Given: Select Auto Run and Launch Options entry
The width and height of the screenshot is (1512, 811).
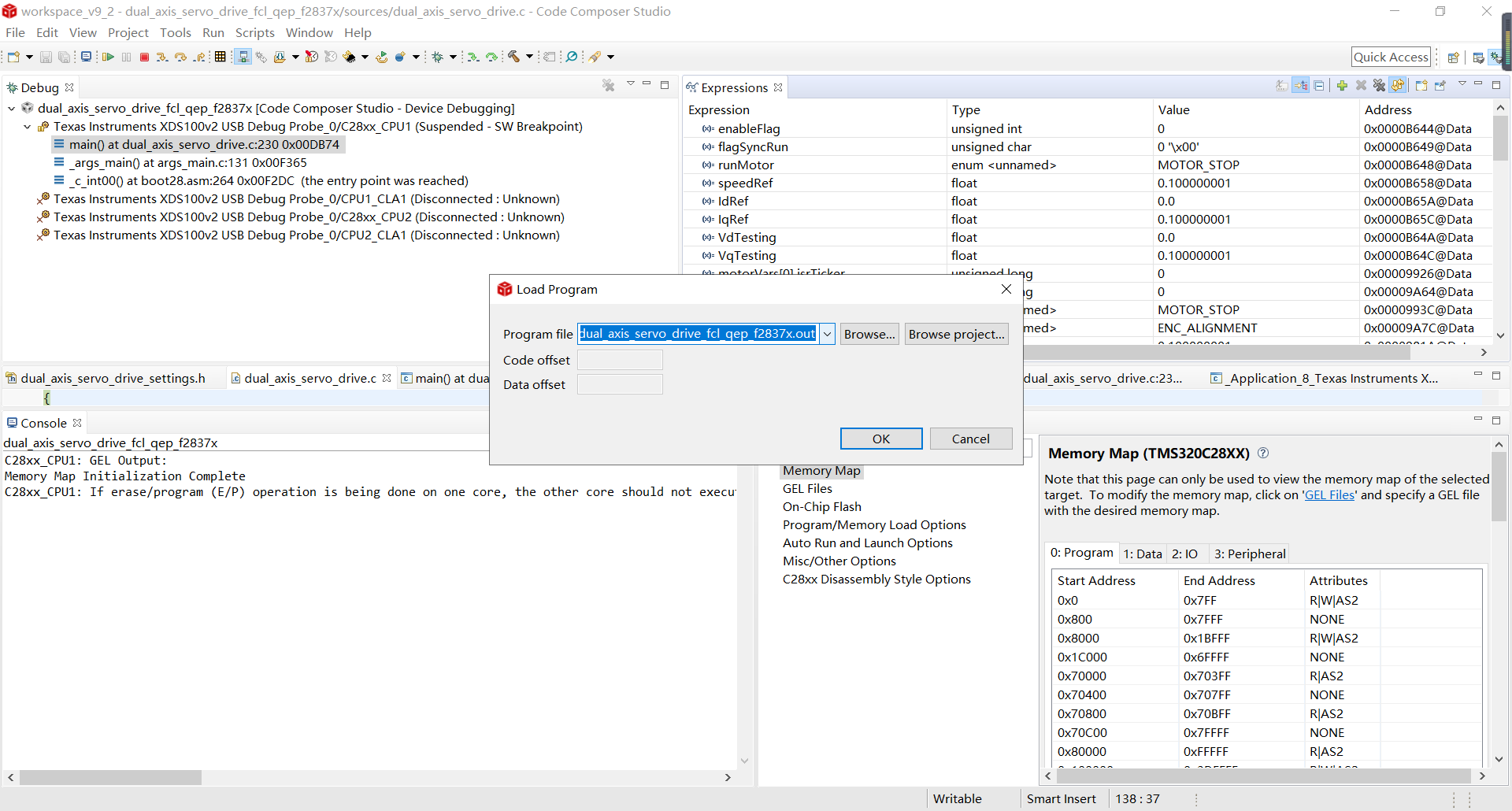Looking at the screenshot, I should point(868,543).
